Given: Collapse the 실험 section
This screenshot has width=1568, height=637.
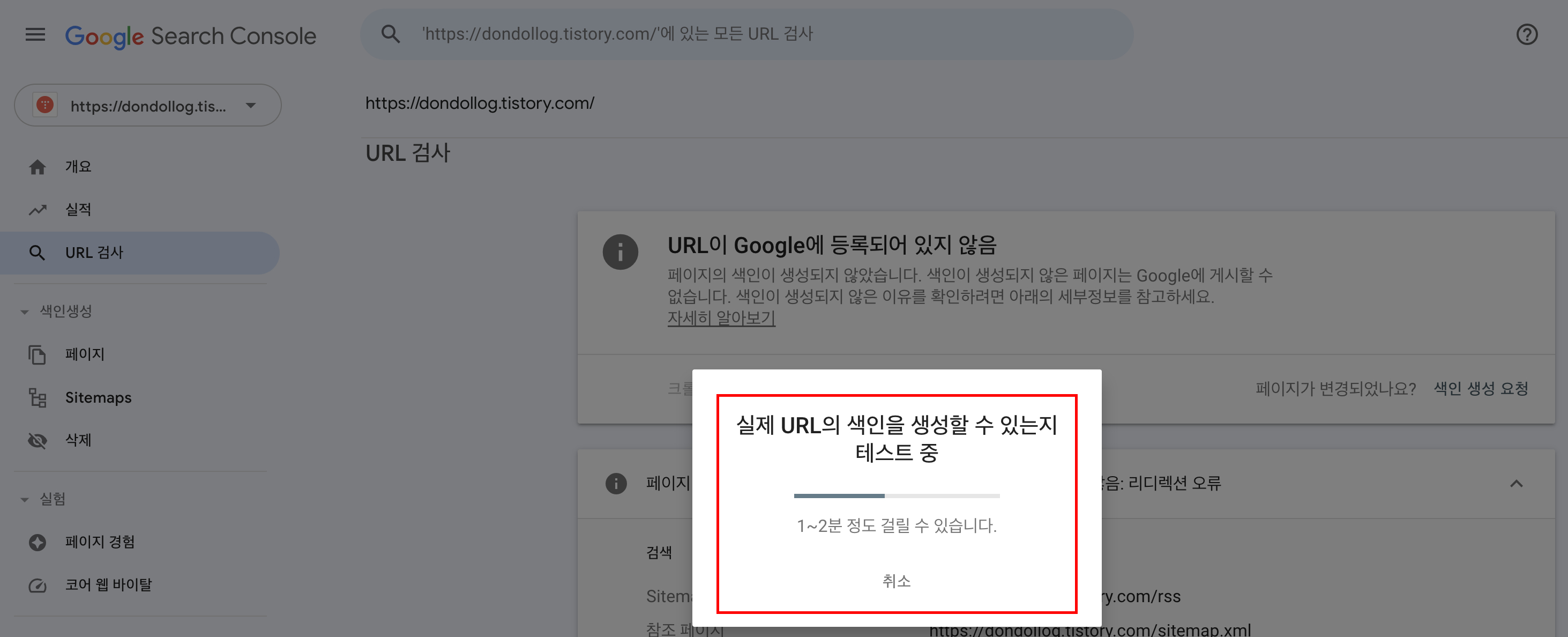Looking at the screenshot, I should click(44, 499).
